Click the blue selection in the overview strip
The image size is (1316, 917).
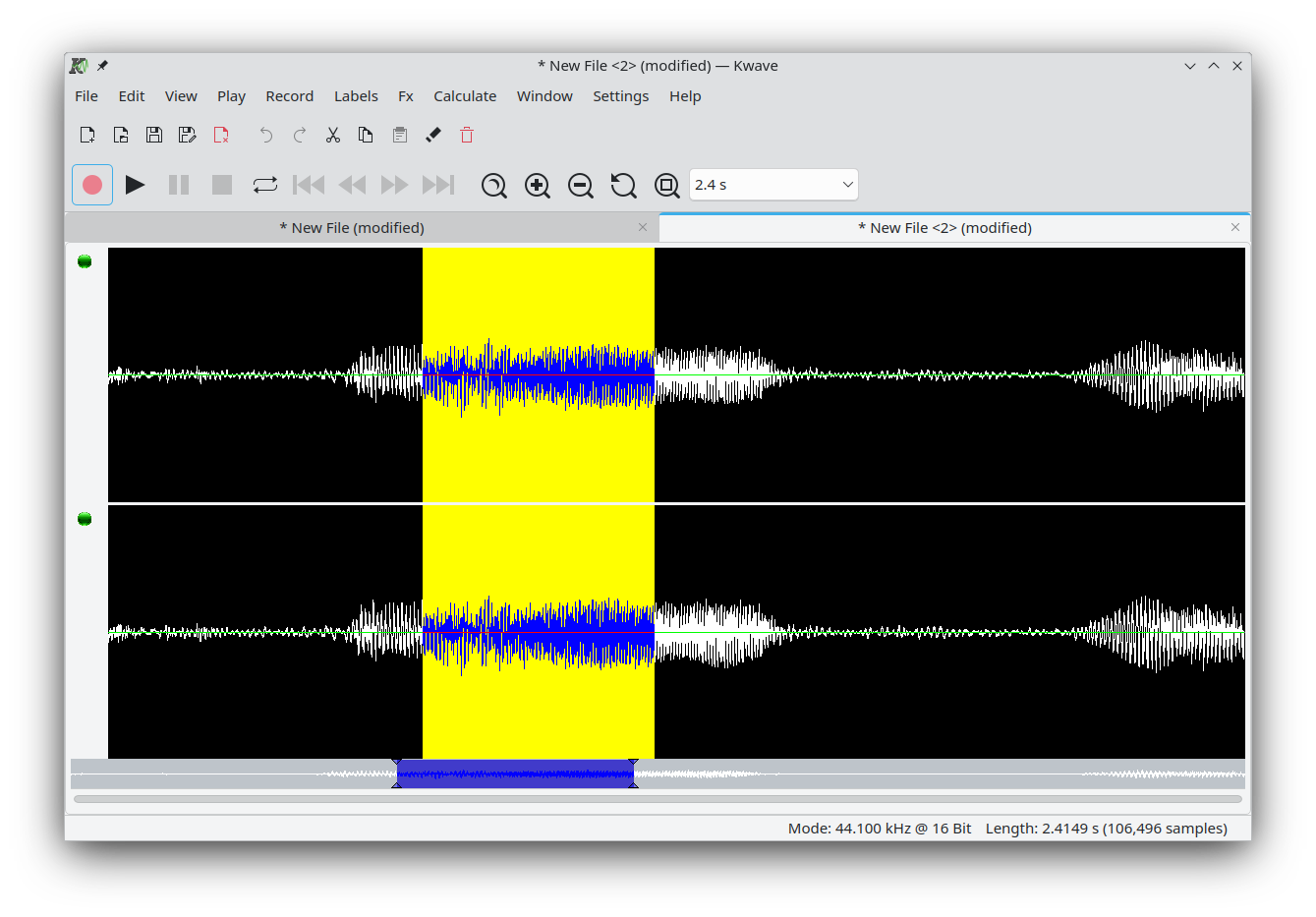[x=515, y=774]
